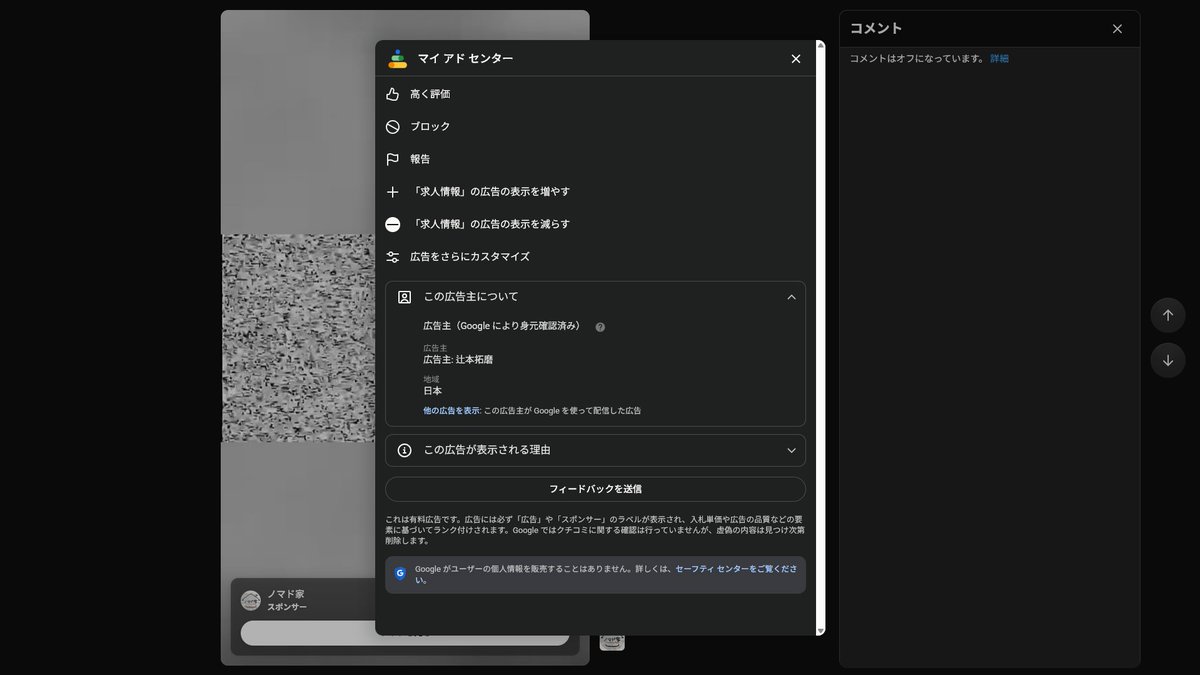Click the dialog scrollbar down arrow

pos(821,630)
